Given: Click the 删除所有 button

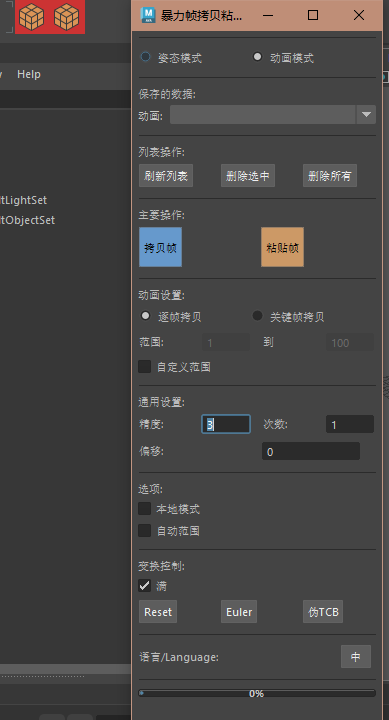Looking at the screenshot, I should point(330,175).
